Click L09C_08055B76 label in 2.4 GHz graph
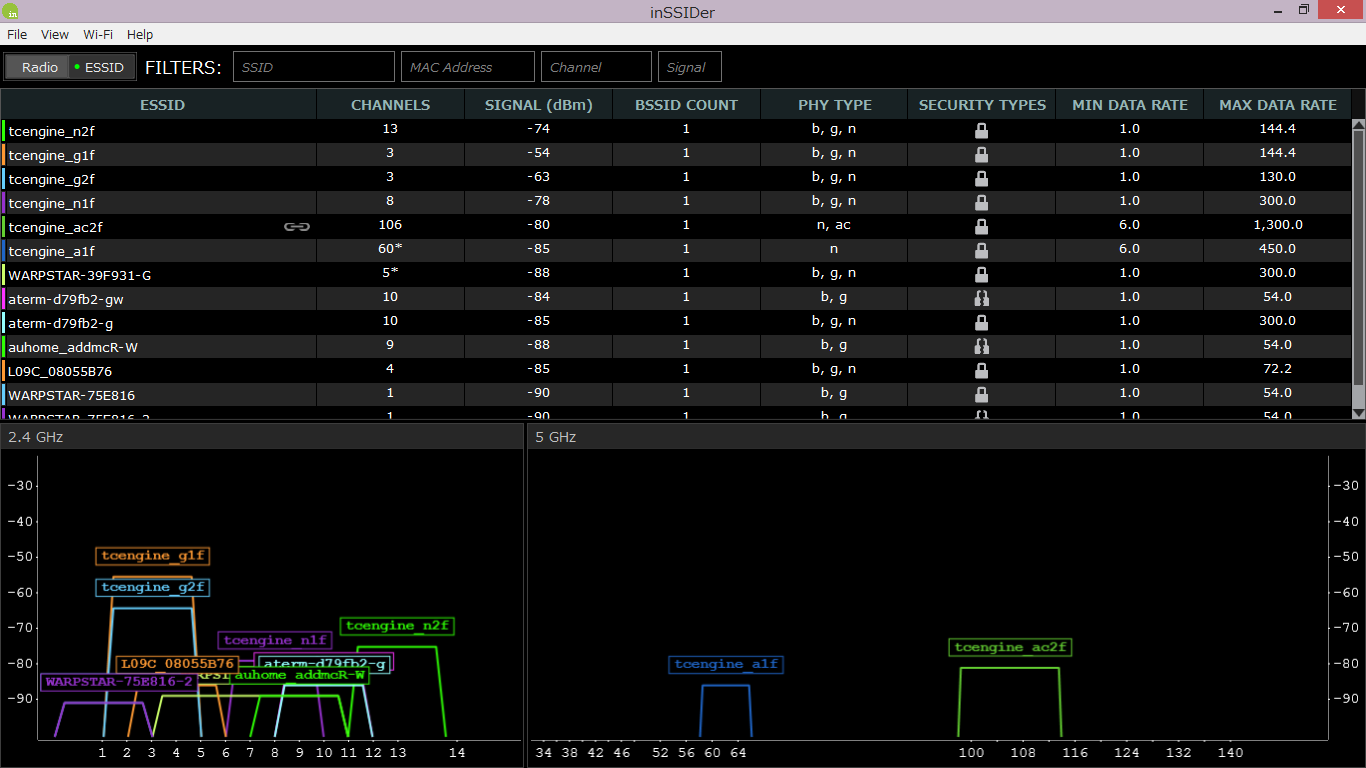 177,664
